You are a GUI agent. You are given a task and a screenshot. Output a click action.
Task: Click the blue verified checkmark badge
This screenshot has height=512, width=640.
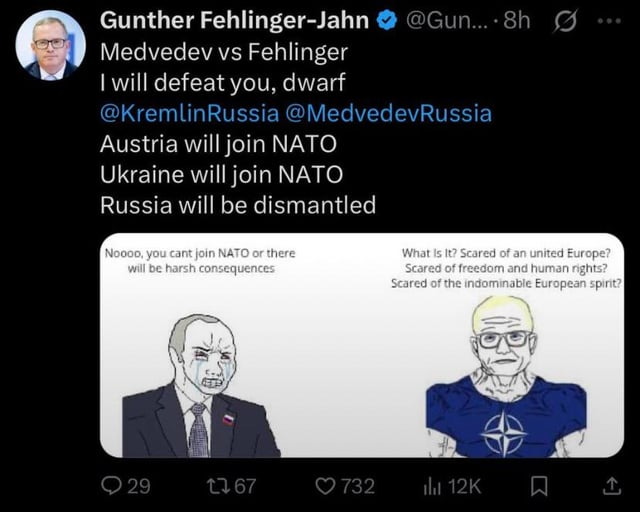click(385, 22)
